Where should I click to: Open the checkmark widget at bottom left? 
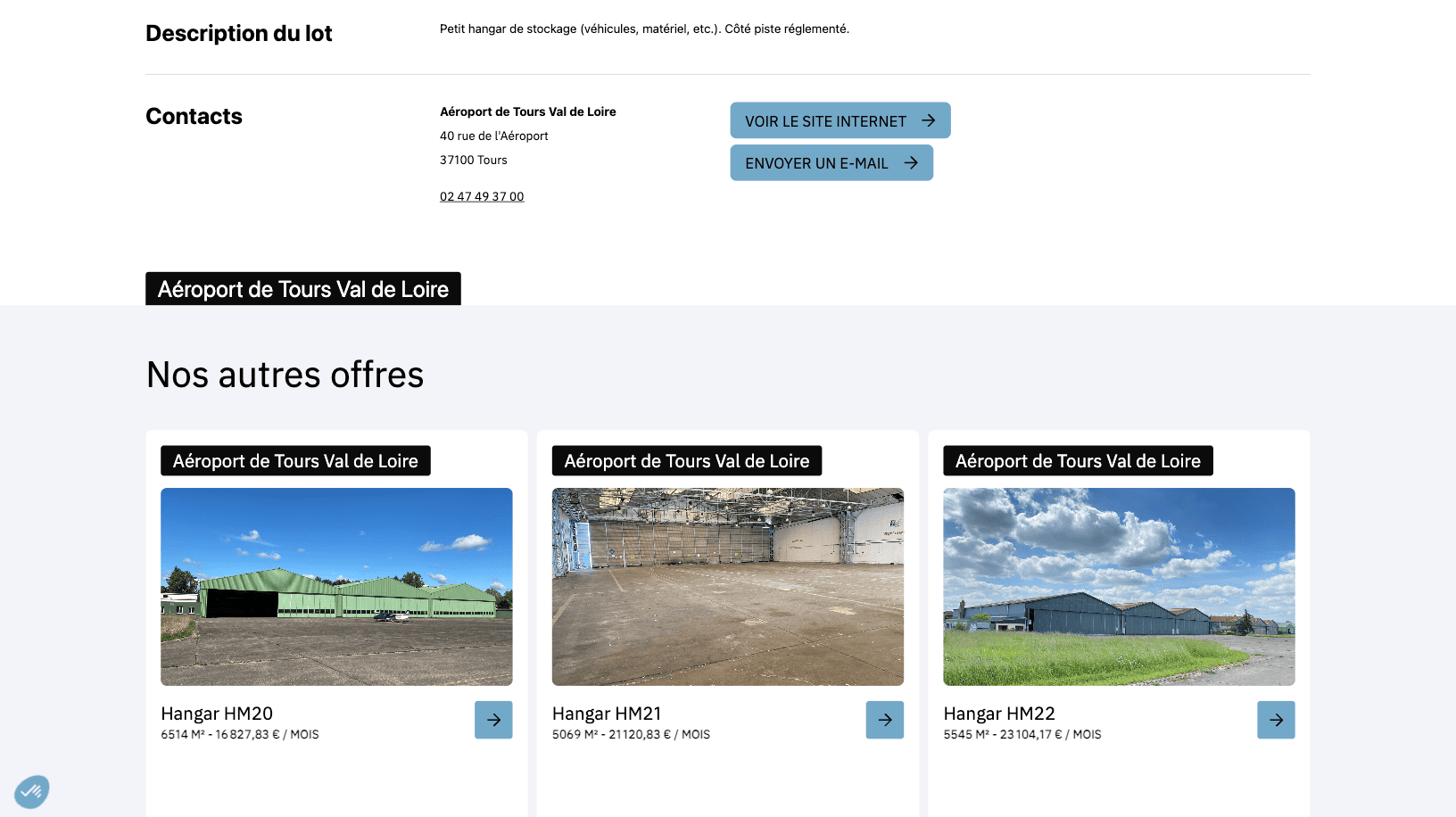(x=32, y=791)
